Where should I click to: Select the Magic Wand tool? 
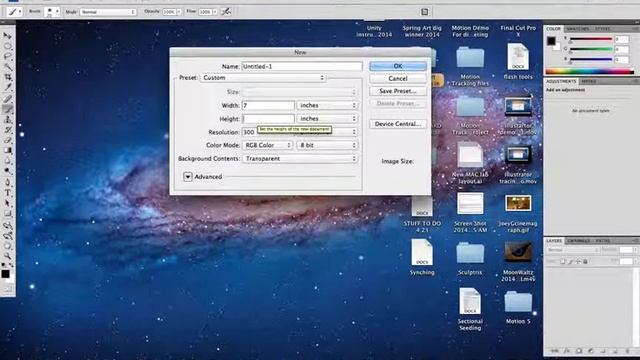tap(7, 67)
